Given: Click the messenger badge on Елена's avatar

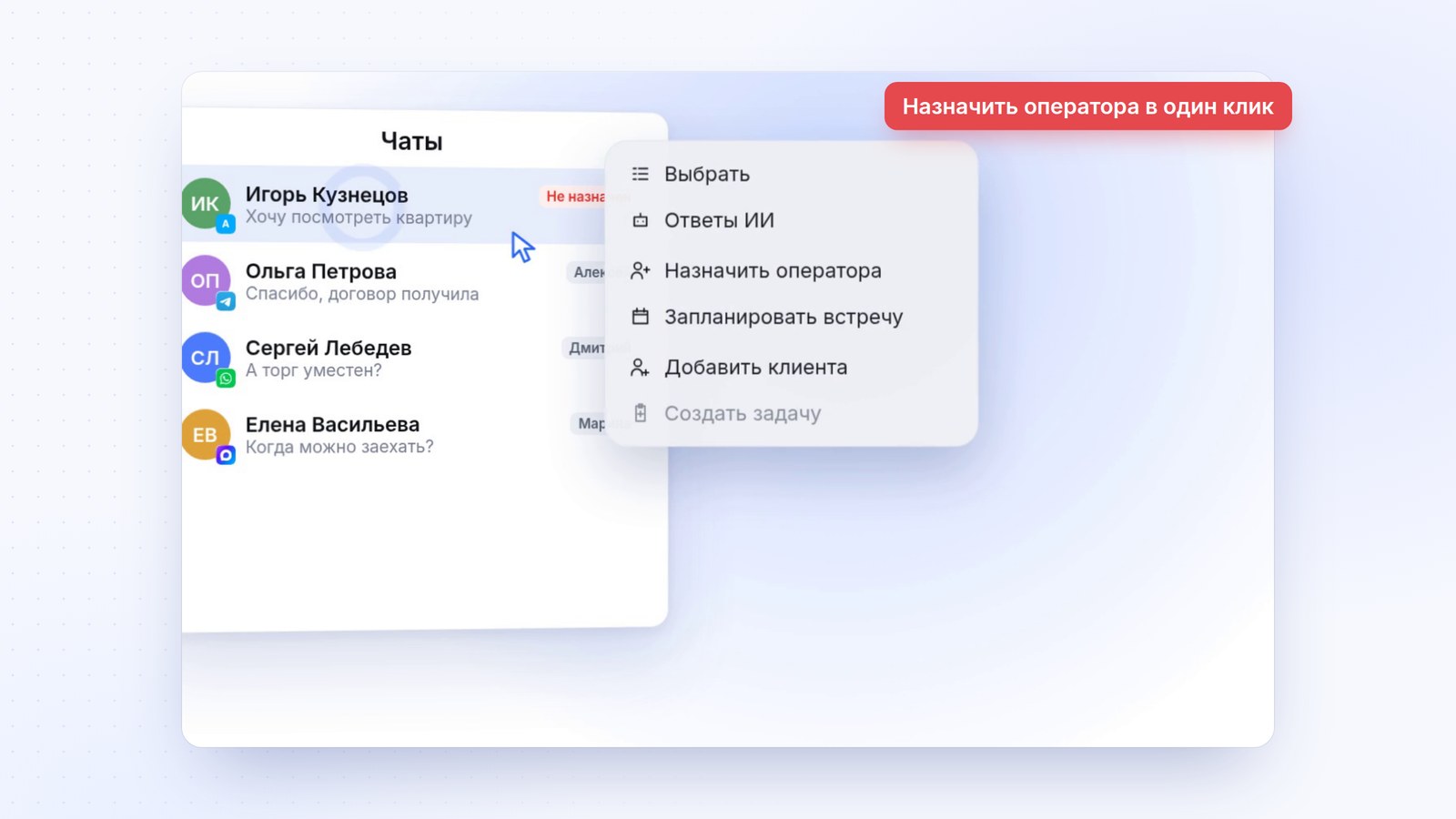Looking at the screenshot, I should [226, 454].
